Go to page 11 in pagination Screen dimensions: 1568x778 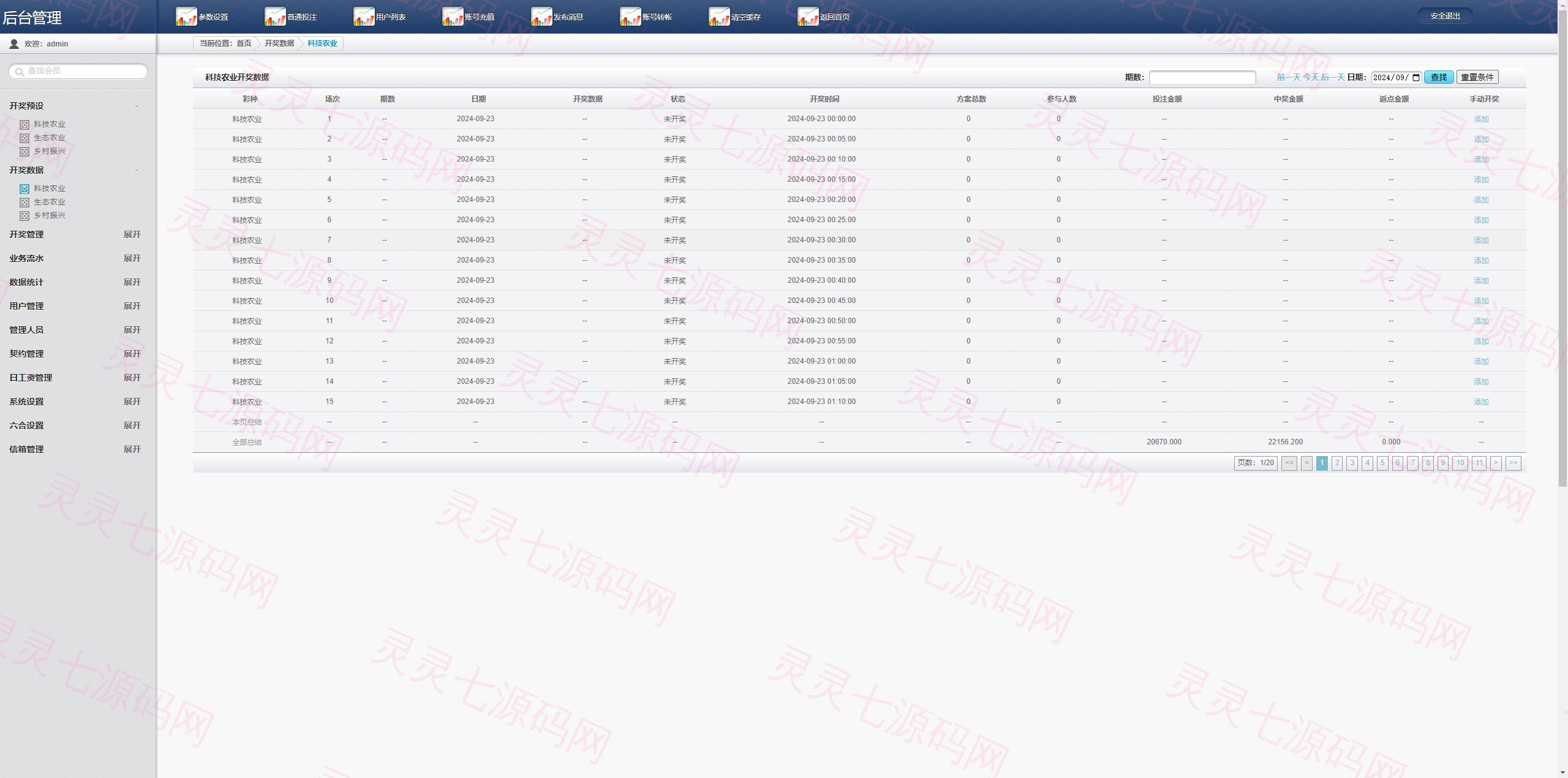pos(1479,463)
